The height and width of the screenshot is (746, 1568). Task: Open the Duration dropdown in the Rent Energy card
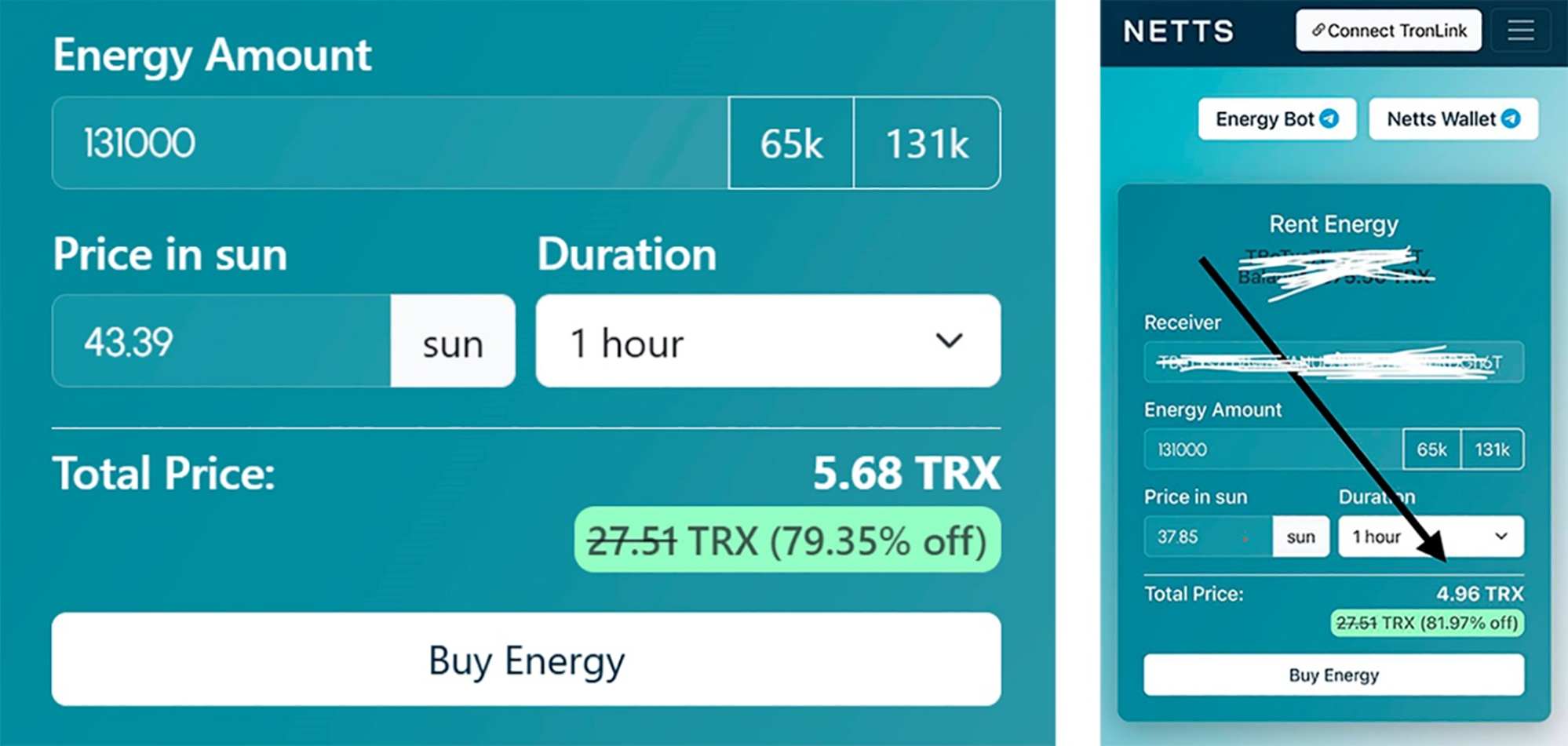[x=1431, y=537]
